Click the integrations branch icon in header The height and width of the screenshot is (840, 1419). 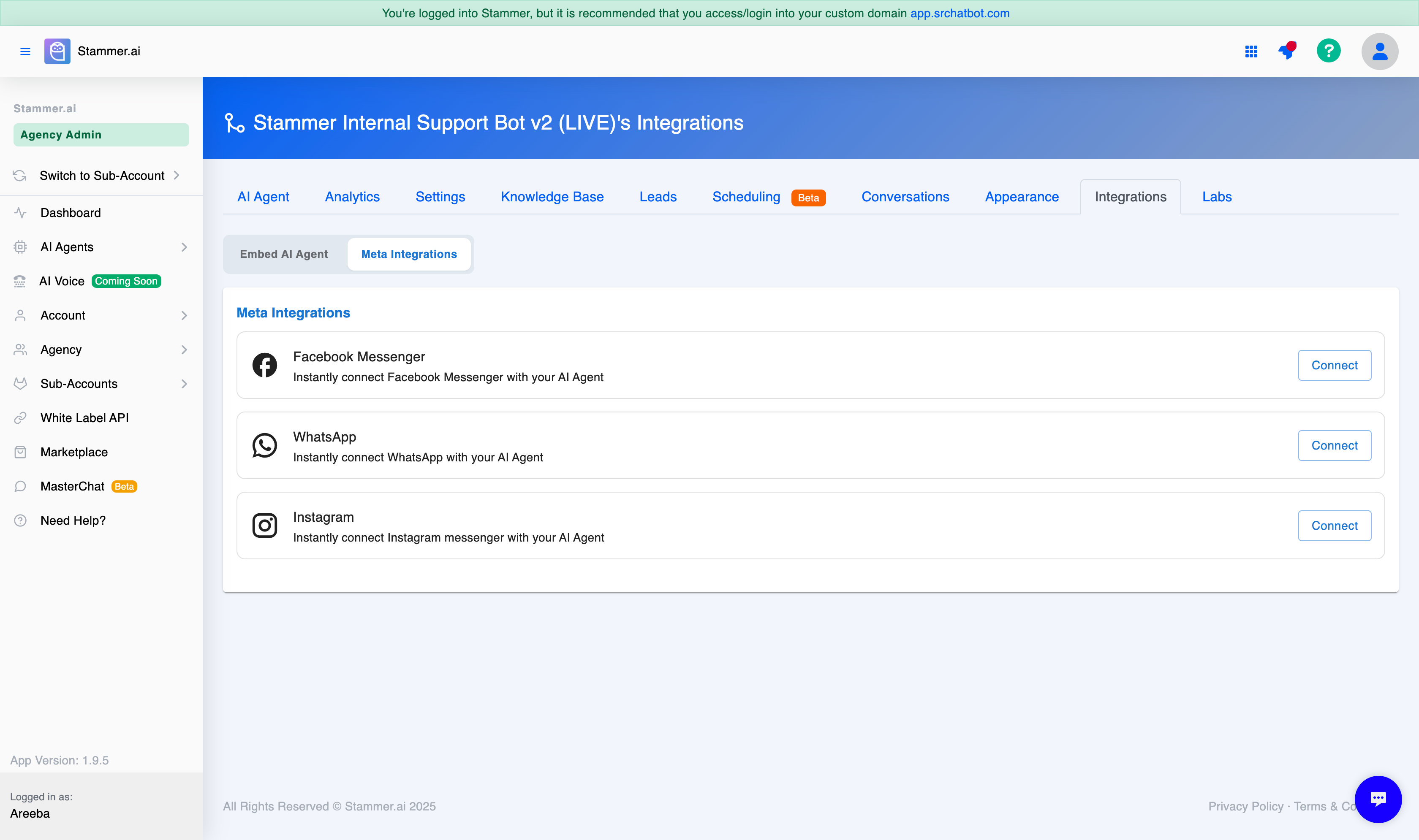(234, 123)
